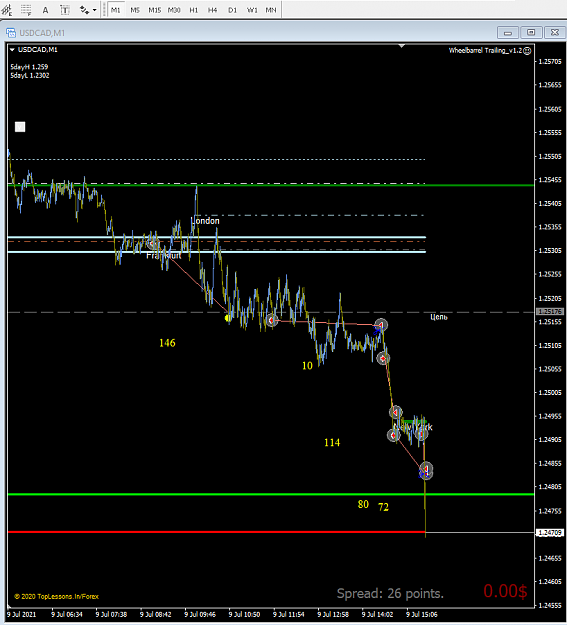Switch to the W1 timeframe

pyautogui.click(x=252, y=10)
